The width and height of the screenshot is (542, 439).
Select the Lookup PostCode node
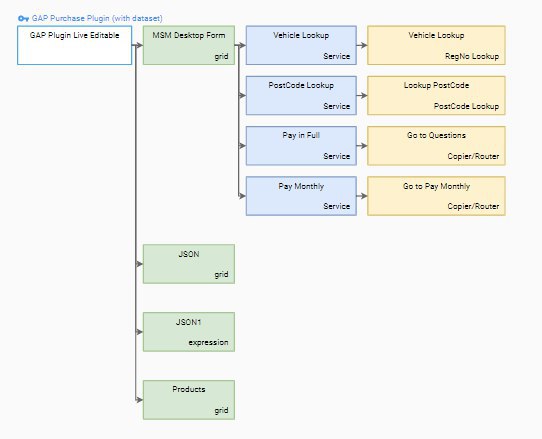436,95
